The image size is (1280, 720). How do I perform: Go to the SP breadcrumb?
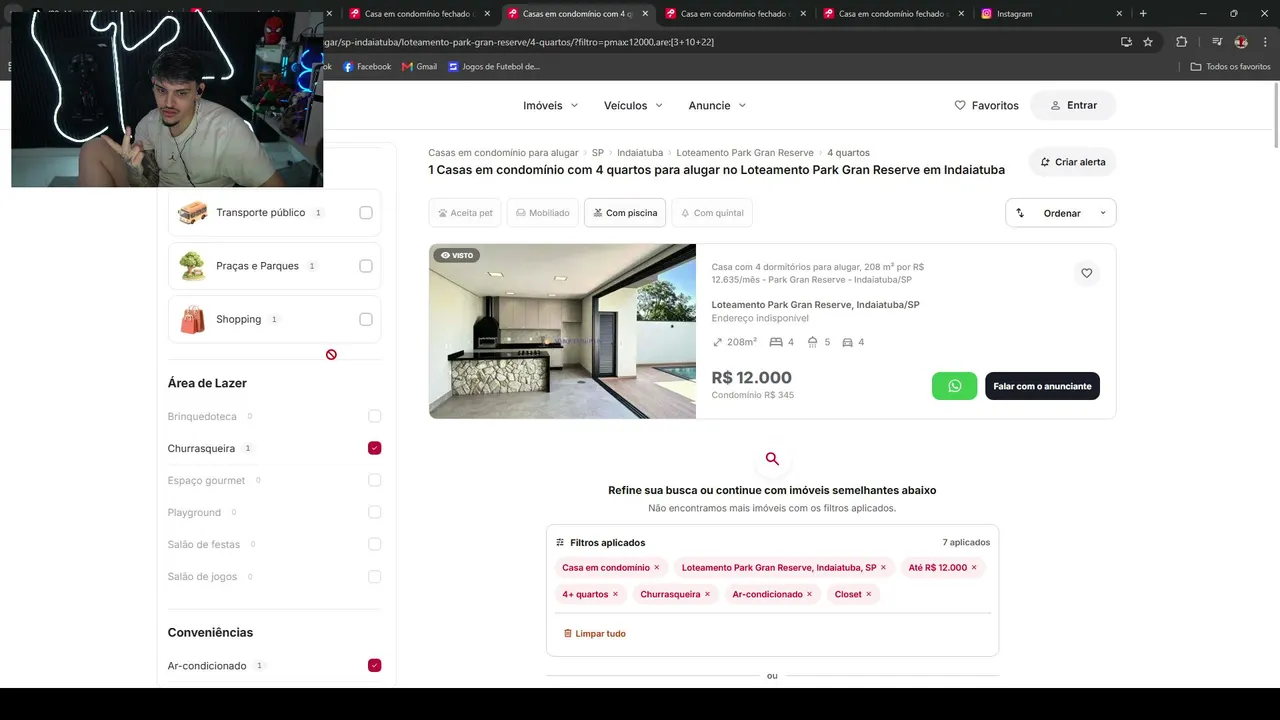pyautogui.click(x=598, y=153)
